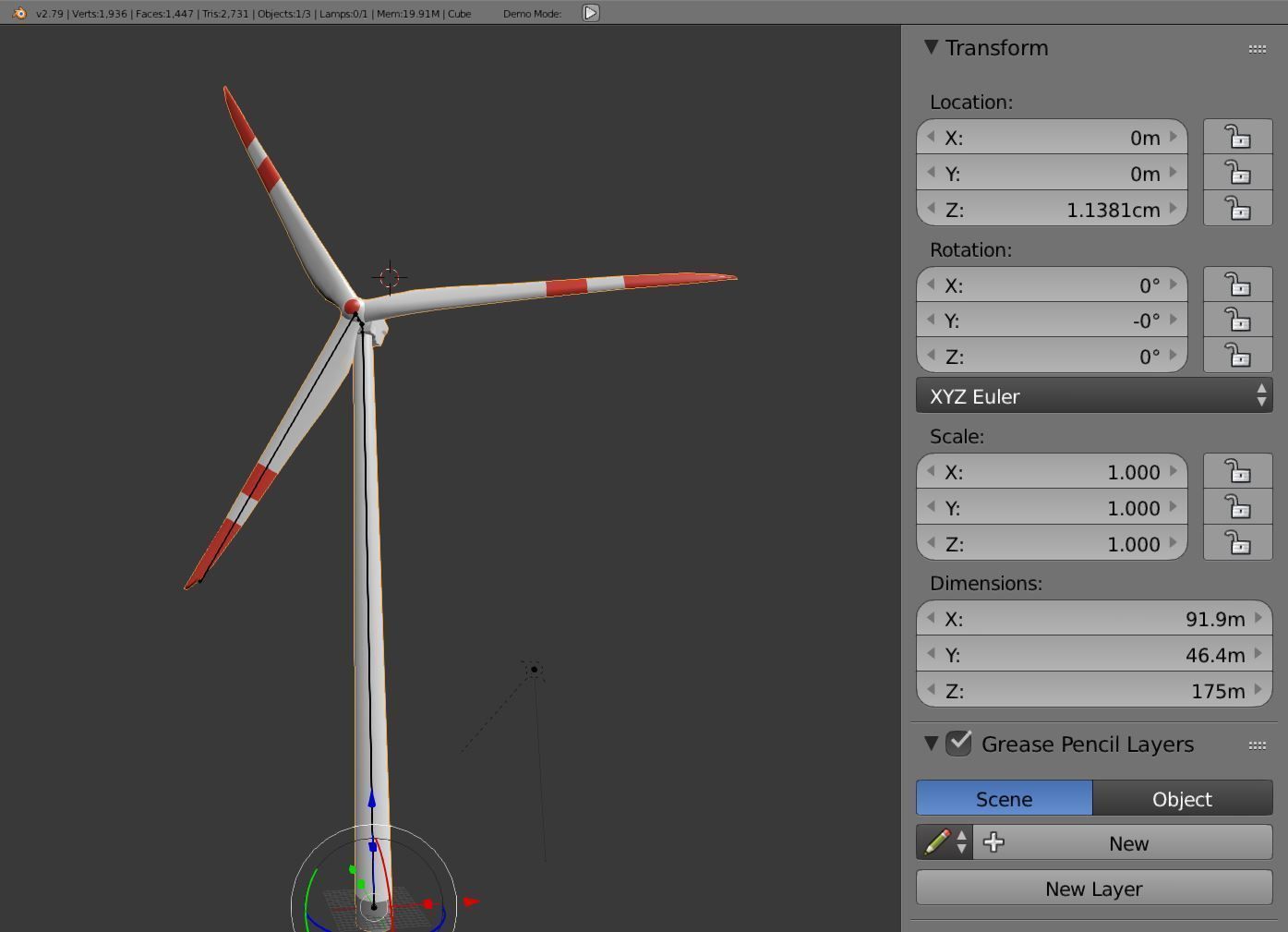The image size is (1288, 932).
Task: Click the plus icon beside New
Action: pos(993,841)
